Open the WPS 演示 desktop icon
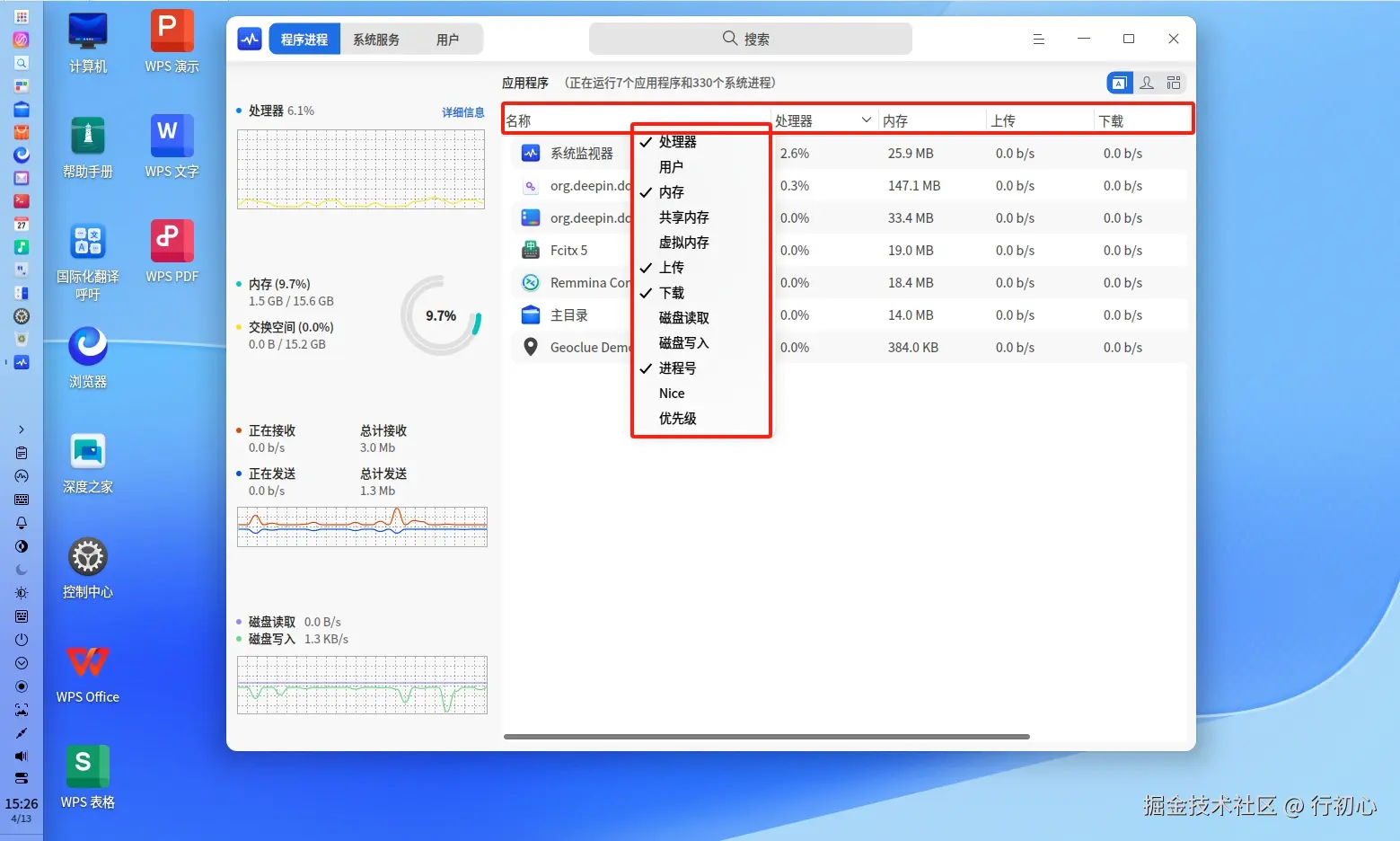 pos(172,43)
